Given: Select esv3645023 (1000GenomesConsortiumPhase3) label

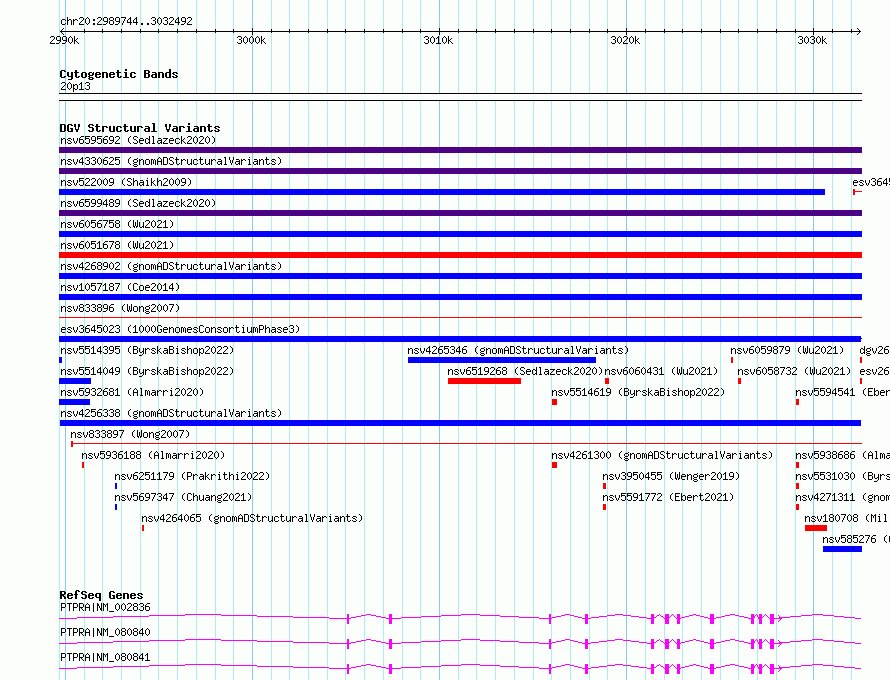Looking at the screenshot, I should pos(180,329).
